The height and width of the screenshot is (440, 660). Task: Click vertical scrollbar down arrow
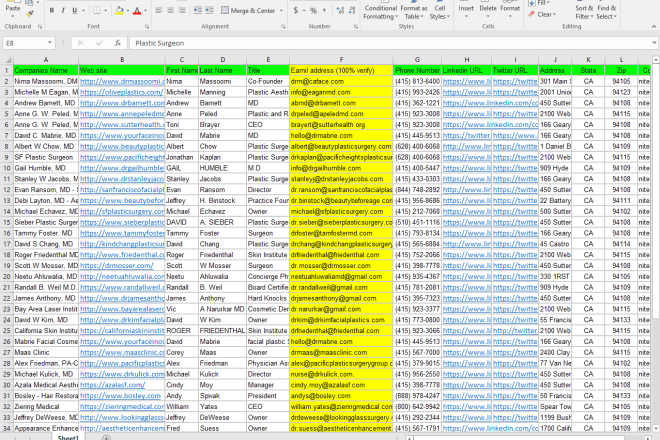pyautogui.click(x=656, y=429)
